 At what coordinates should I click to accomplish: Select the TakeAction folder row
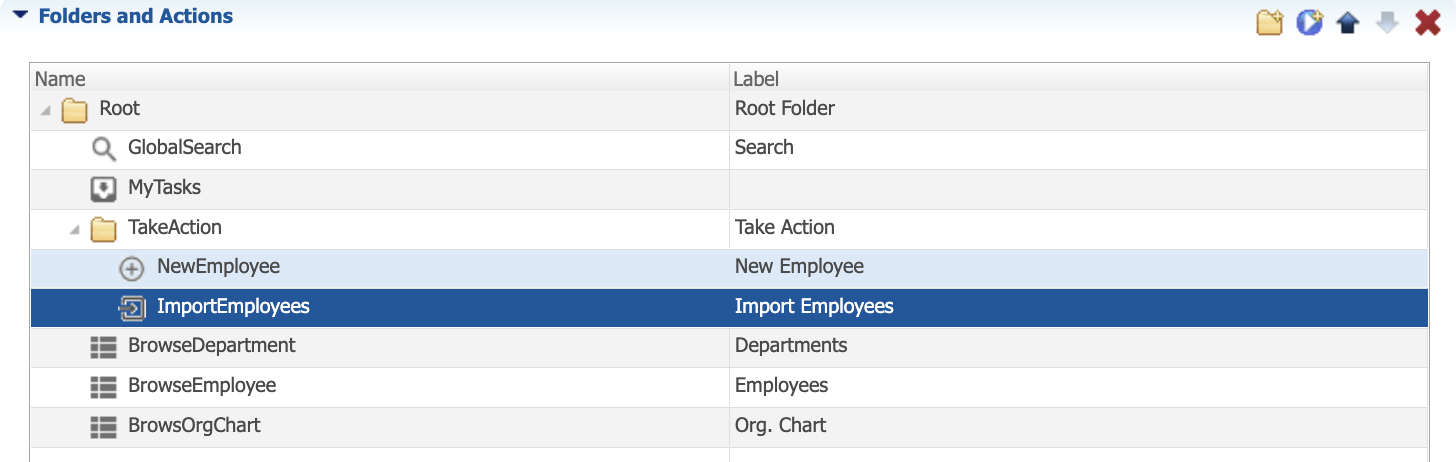tap(729, 229)
